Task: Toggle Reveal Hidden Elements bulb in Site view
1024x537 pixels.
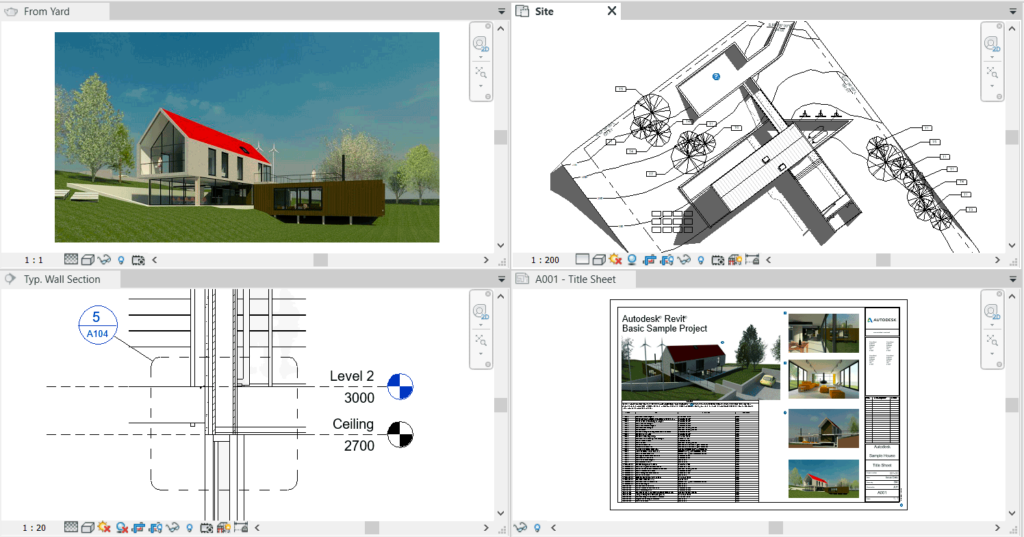Action: pyautogui.click(x=701, y=259)
